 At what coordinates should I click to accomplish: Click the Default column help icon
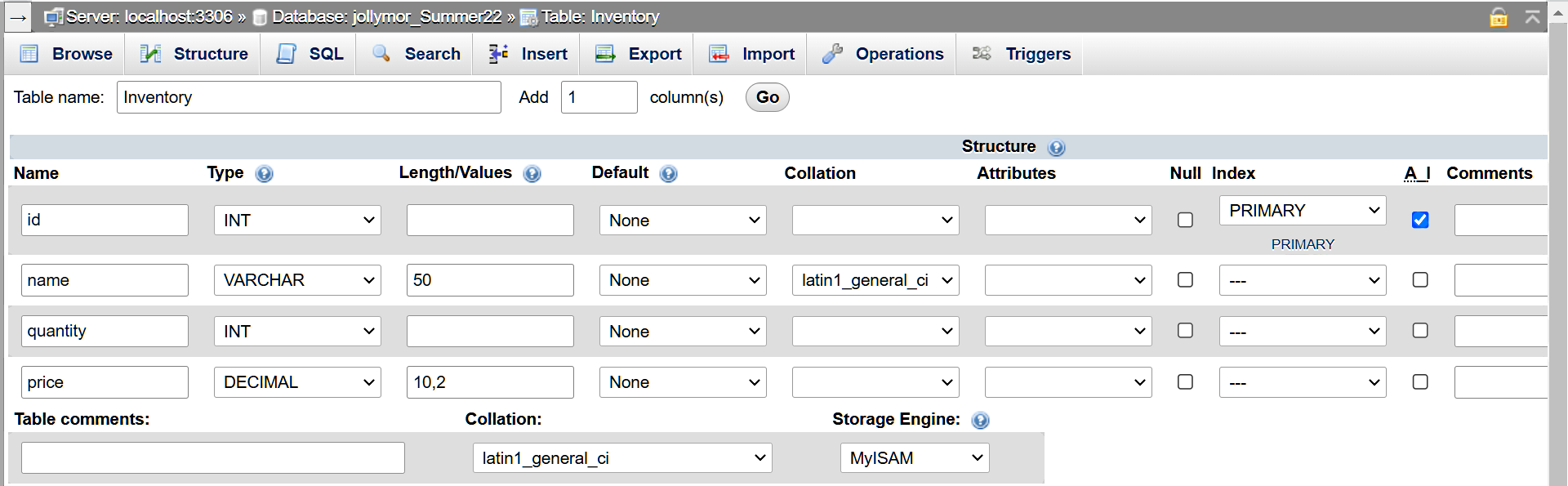click(668, 174)
